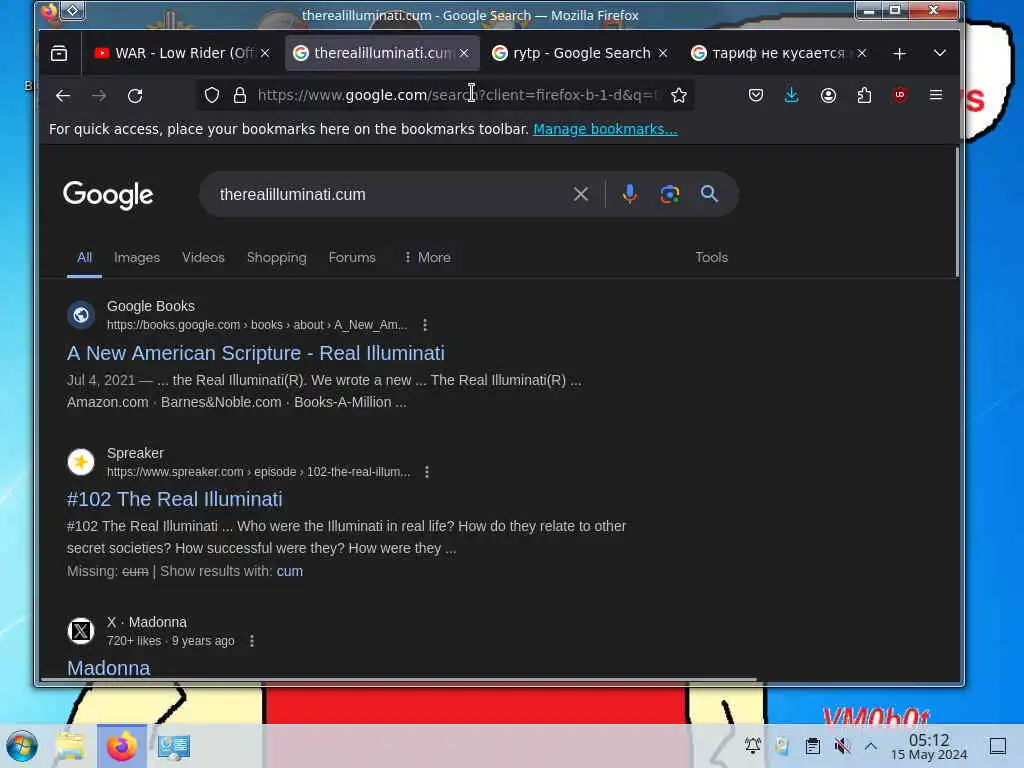Open the notifications bell in tray
Viewport: 1024px width, 768px height.
pos(752,746)
